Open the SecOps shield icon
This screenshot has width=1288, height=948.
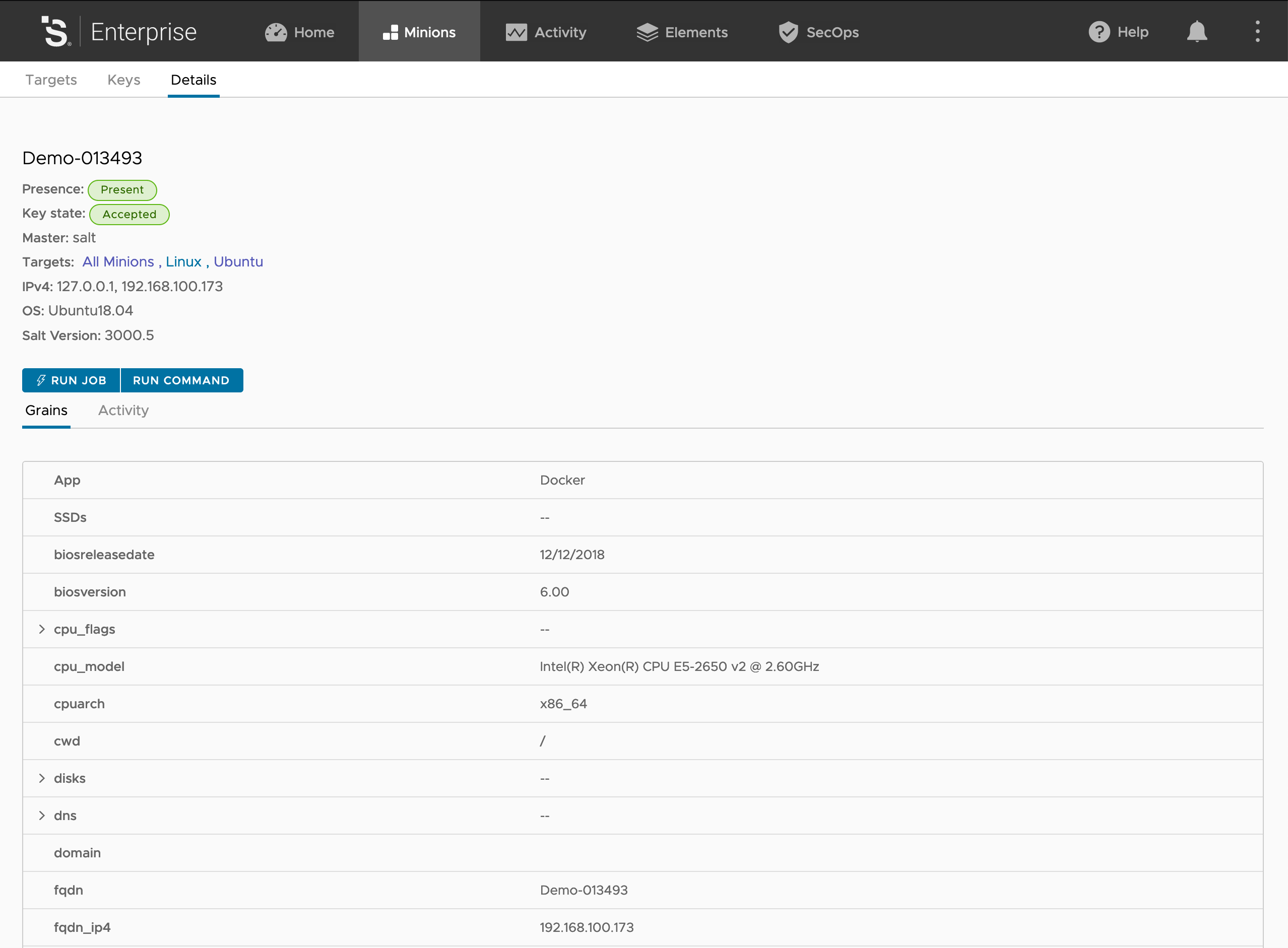click(788, 32)
